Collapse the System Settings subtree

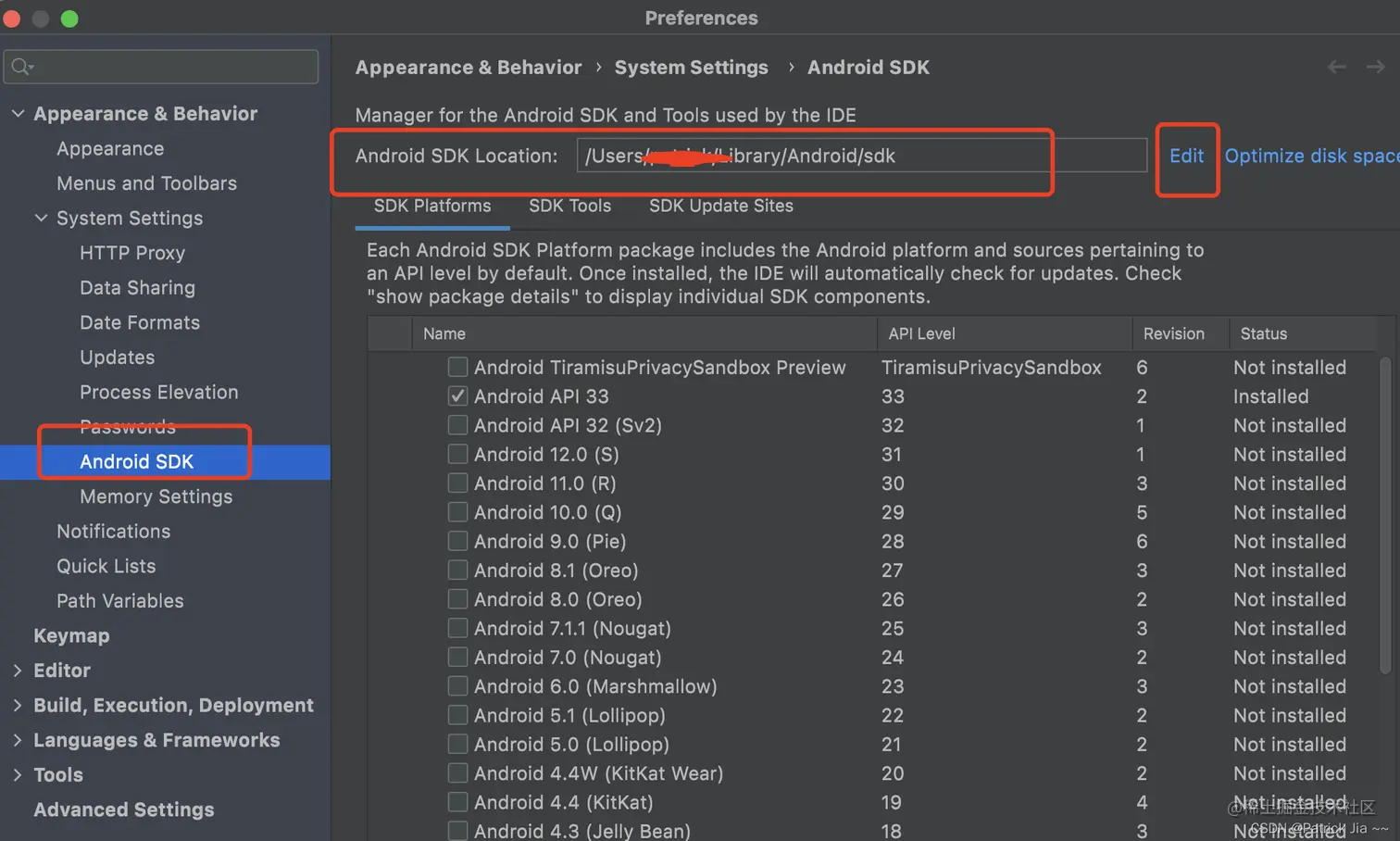(x=41, y=218)
